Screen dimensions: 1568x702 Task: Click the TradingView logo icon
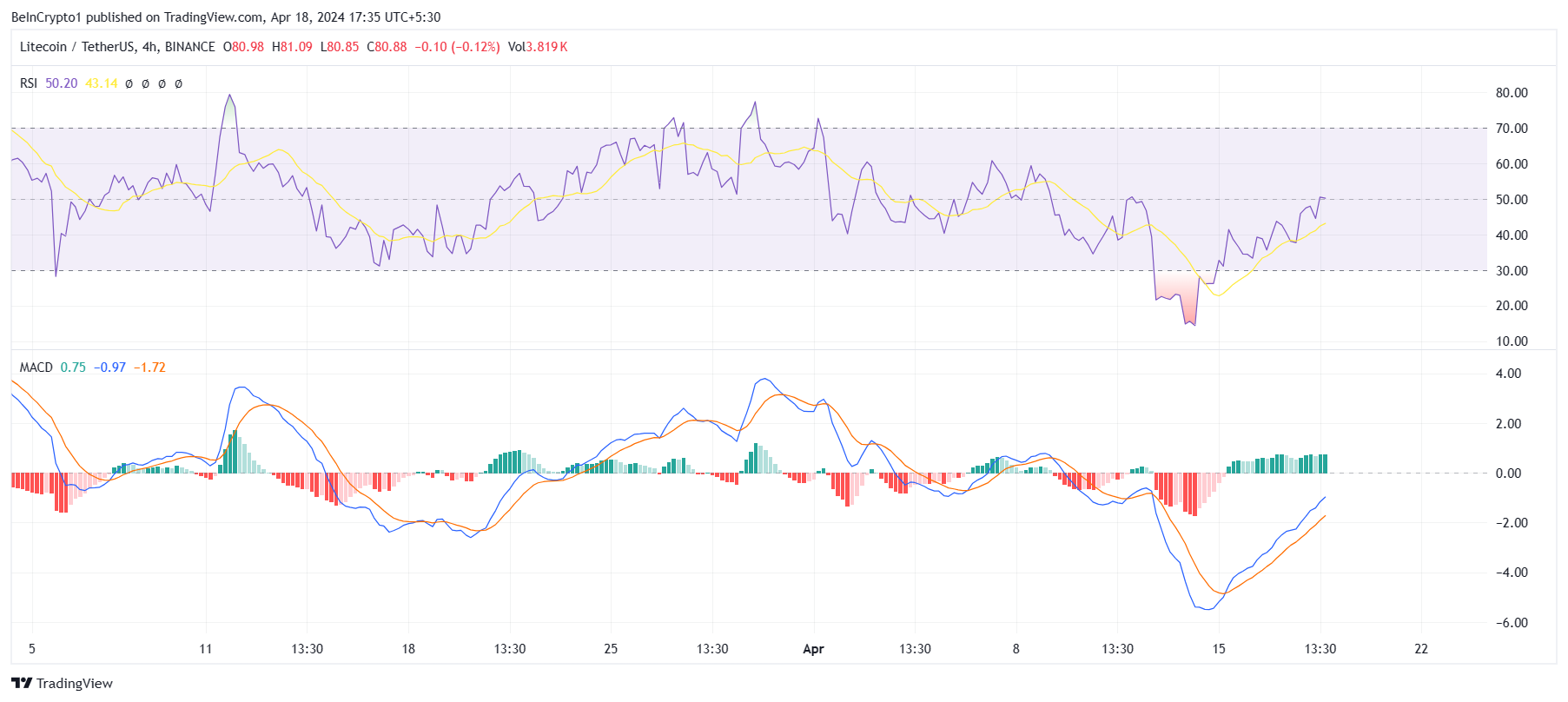point(22,684)
